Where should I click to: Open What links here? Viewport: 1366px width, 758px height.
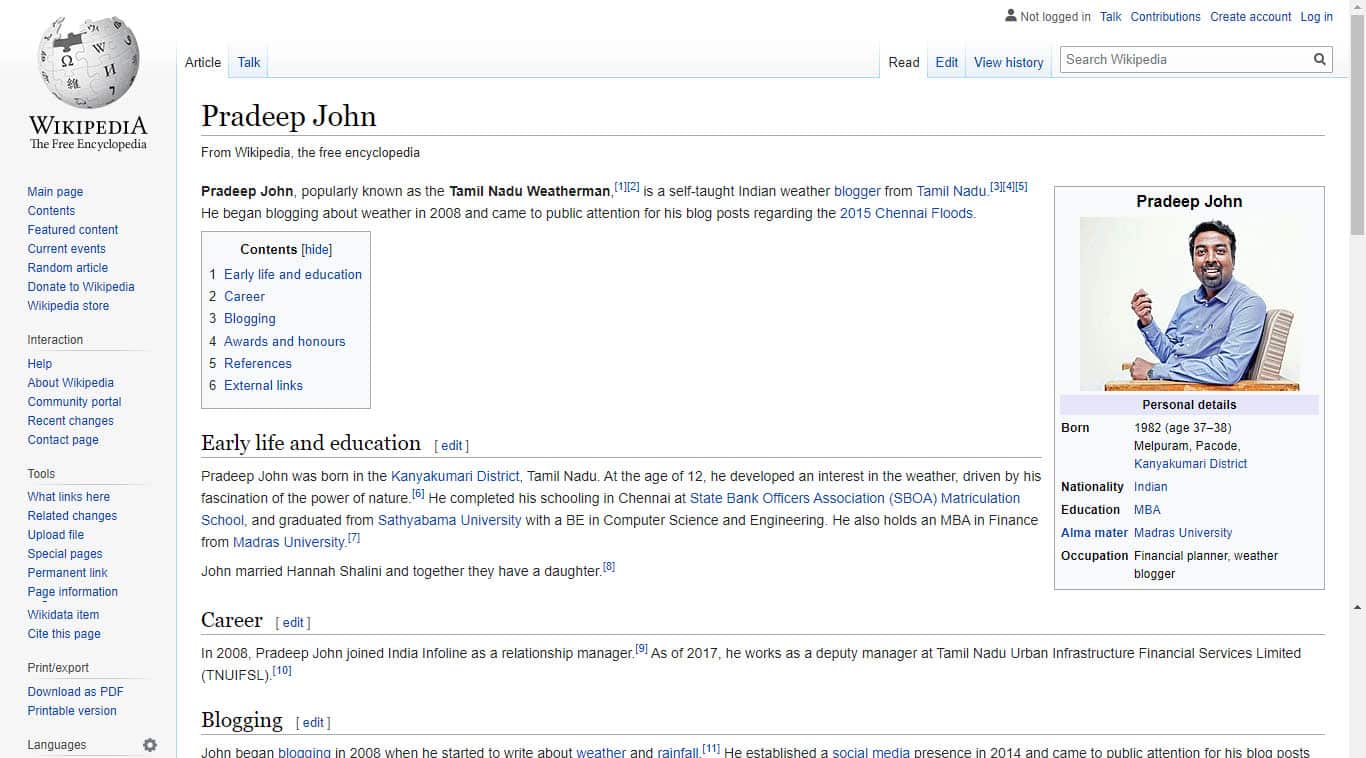click(x=69, y=497)
